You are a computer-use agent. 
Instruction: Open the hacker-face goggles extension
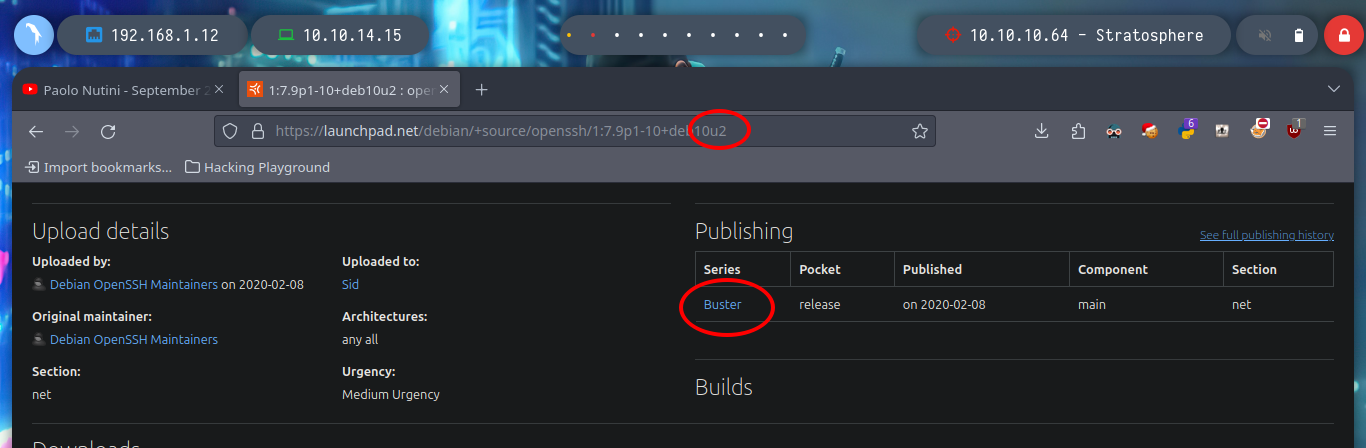pyautogui.click(x=1114, y=131)
